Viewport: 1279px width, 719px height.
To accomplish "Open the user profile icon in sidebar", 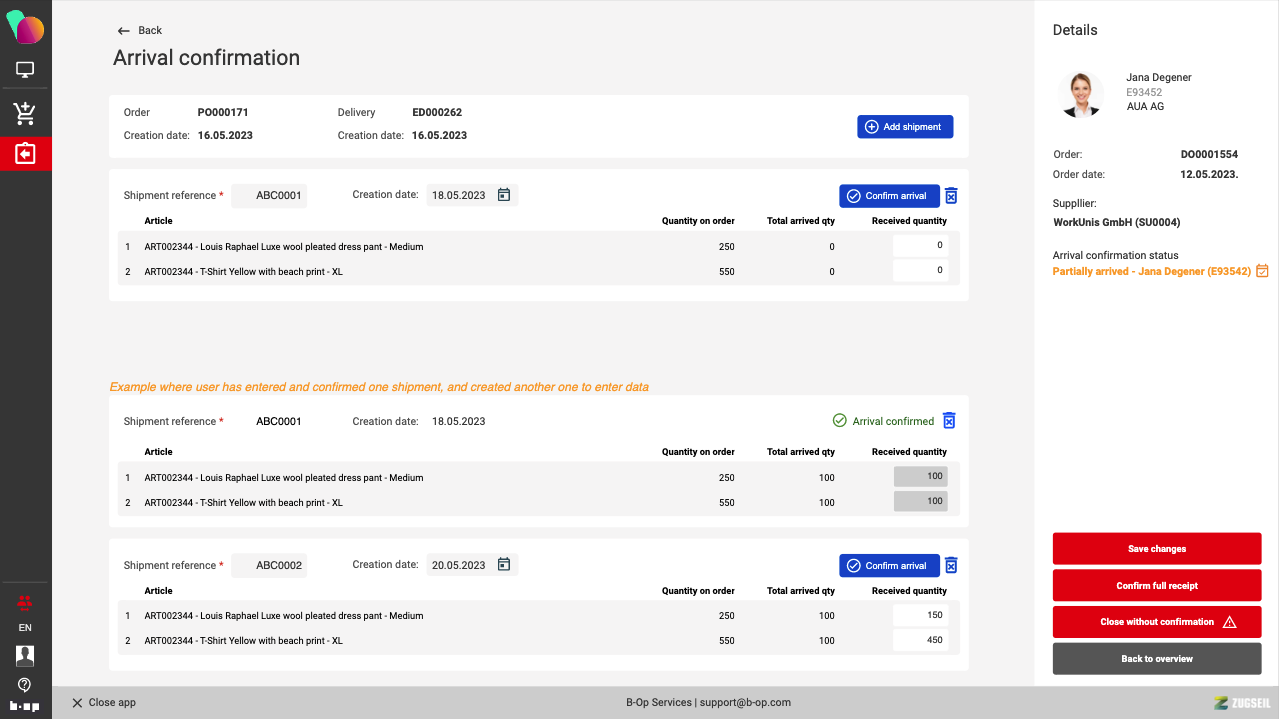I will tap(25, 655).
